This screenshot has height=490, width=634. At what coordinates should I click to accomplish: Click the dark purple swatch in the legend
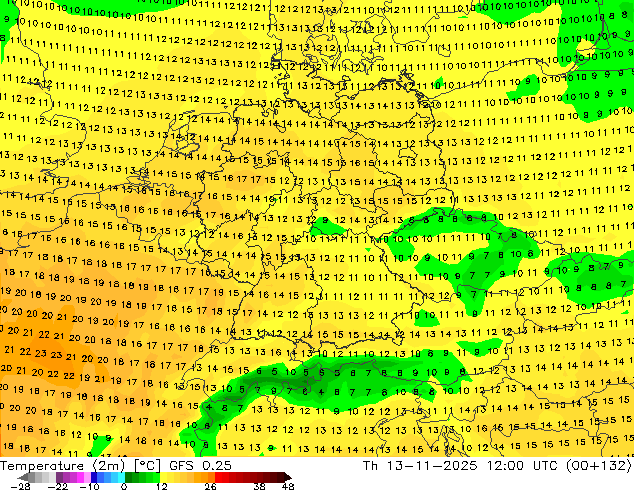tap(59, 477)
